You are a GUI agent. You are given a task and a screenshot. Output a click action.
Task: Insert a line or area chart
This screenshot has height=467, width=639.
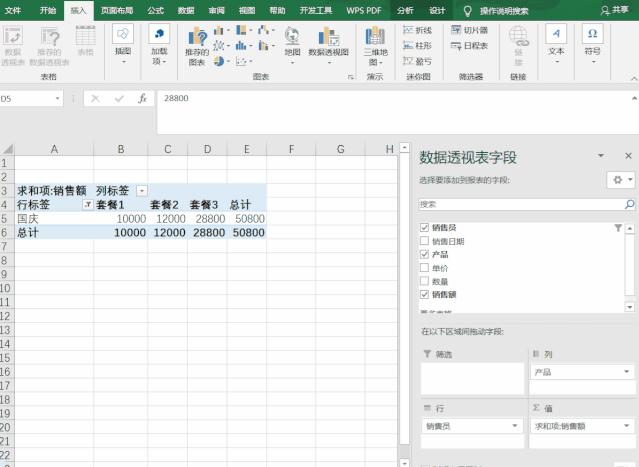221,46
